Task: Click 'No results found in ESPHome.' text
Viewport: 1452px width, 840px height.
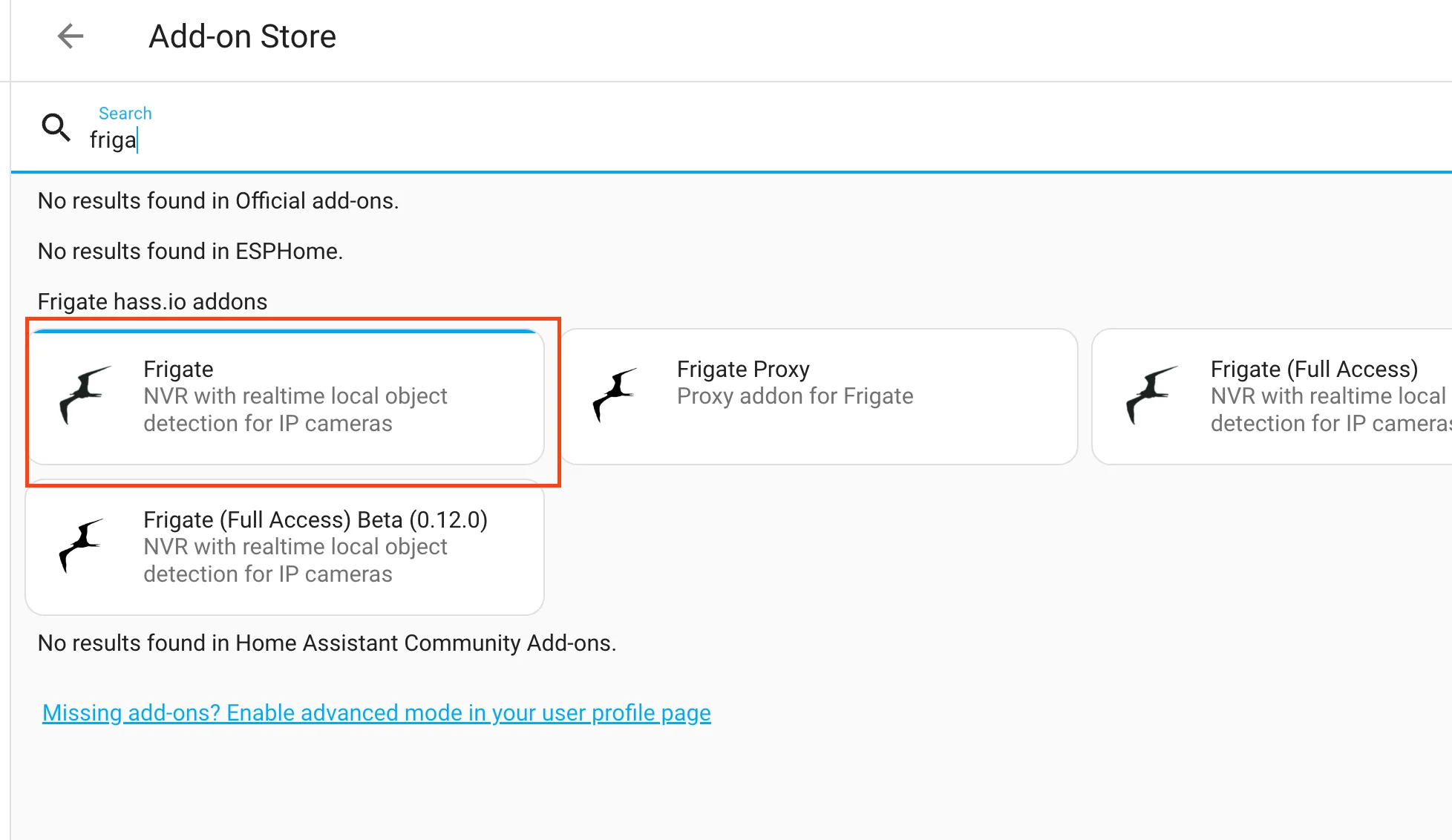Action: 190,251
